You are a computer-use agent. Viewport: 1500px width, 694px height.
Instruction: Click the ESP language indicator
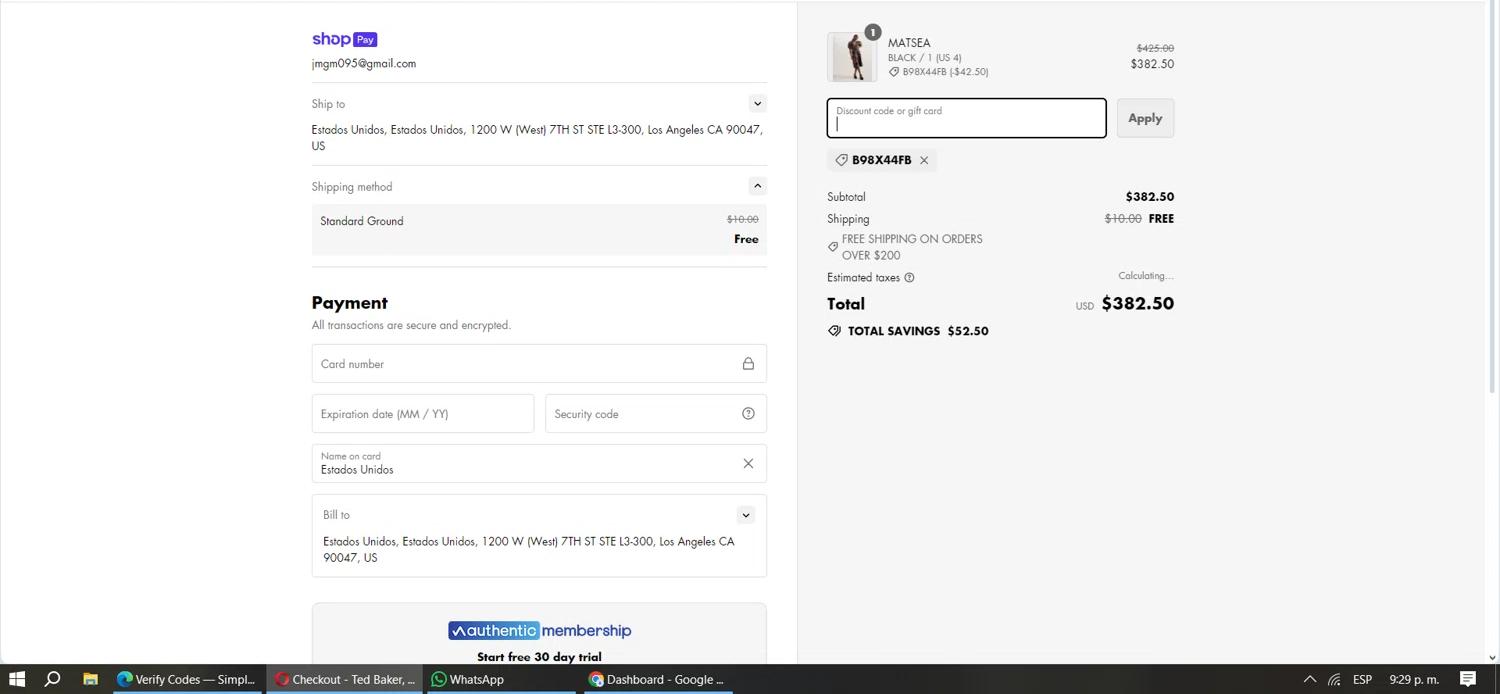tap(1362, 679)
